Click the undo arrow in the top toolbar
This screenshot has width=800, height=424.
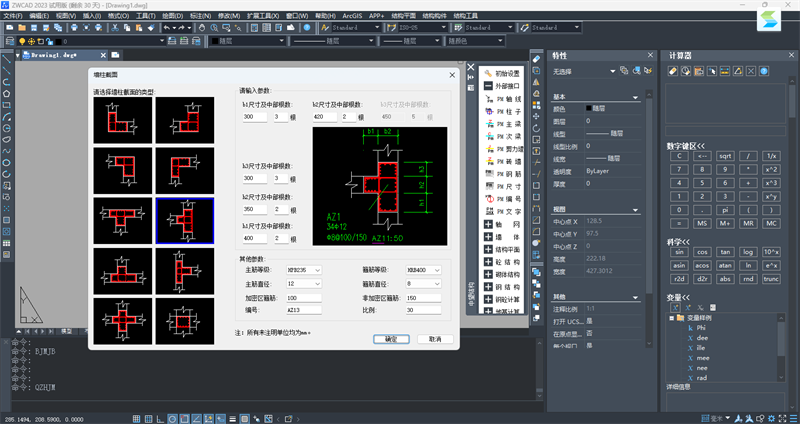[166, 28]
